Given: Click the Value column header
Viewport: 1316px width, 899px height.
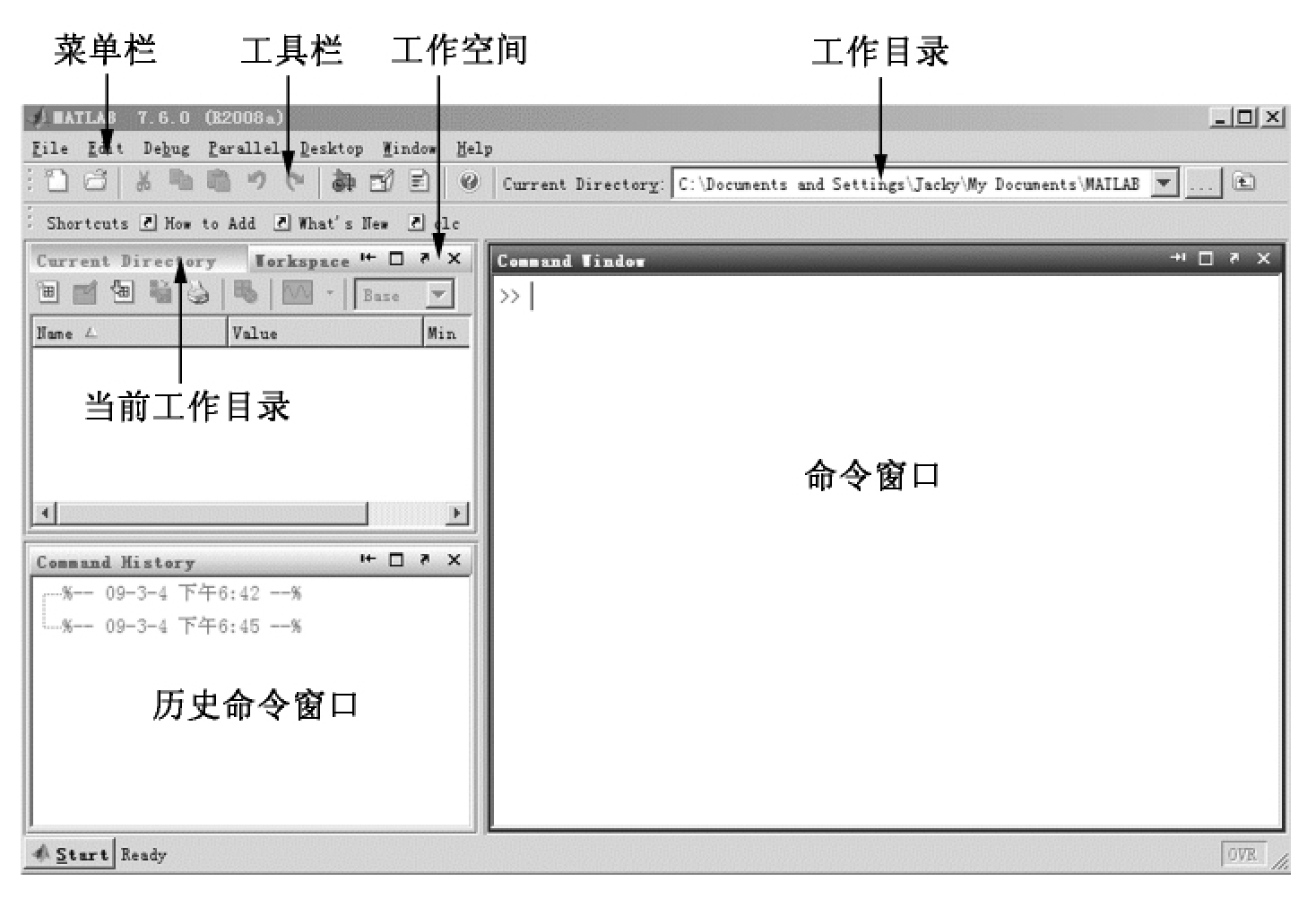Looking at the screenshot, I should point(325,333).
